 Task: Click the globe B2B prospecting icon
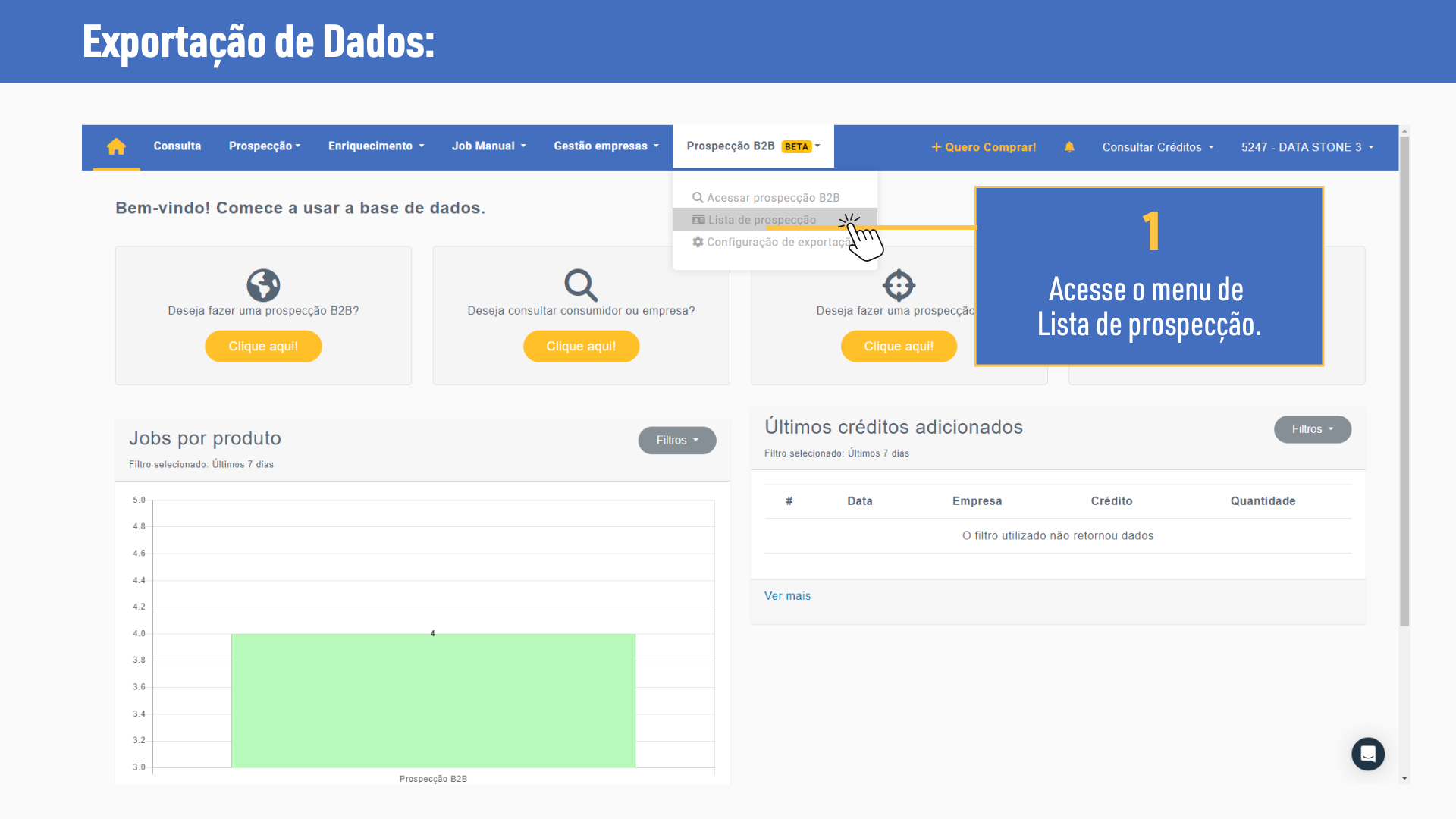(x=263, y=286)
